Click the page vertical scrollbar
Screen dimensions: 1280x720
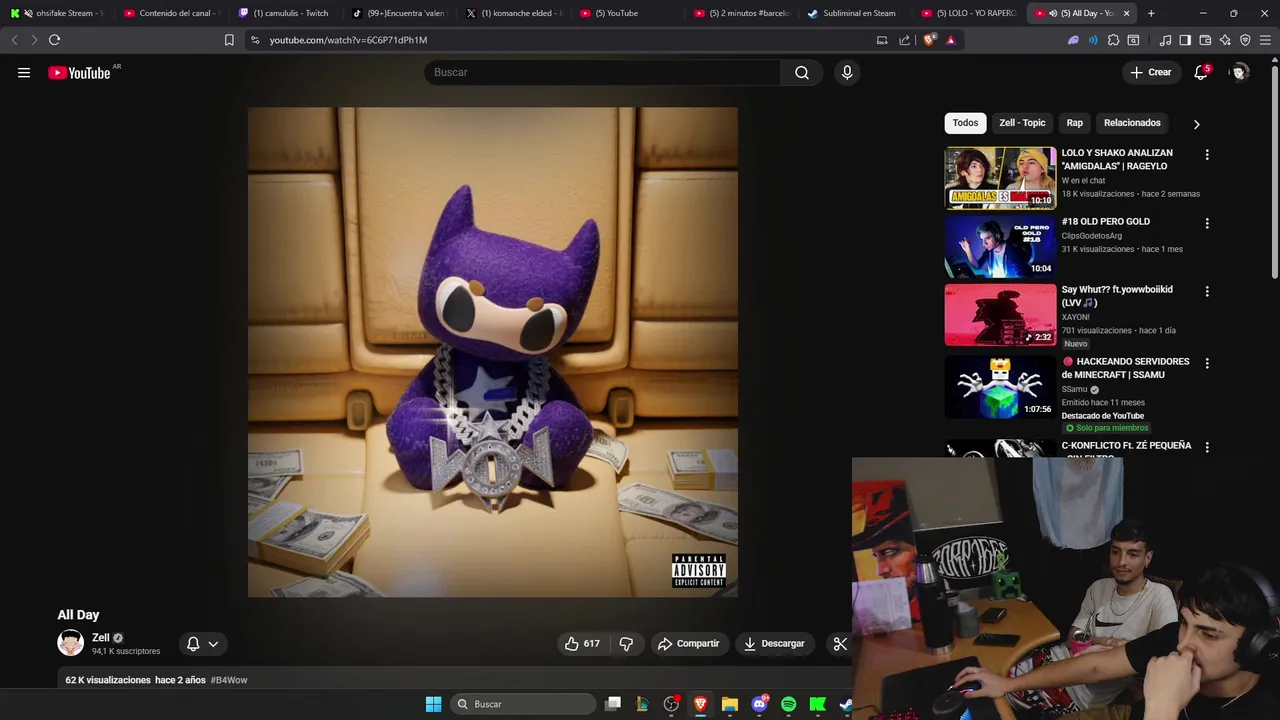pyautogui.click(x=1274, y=170)
